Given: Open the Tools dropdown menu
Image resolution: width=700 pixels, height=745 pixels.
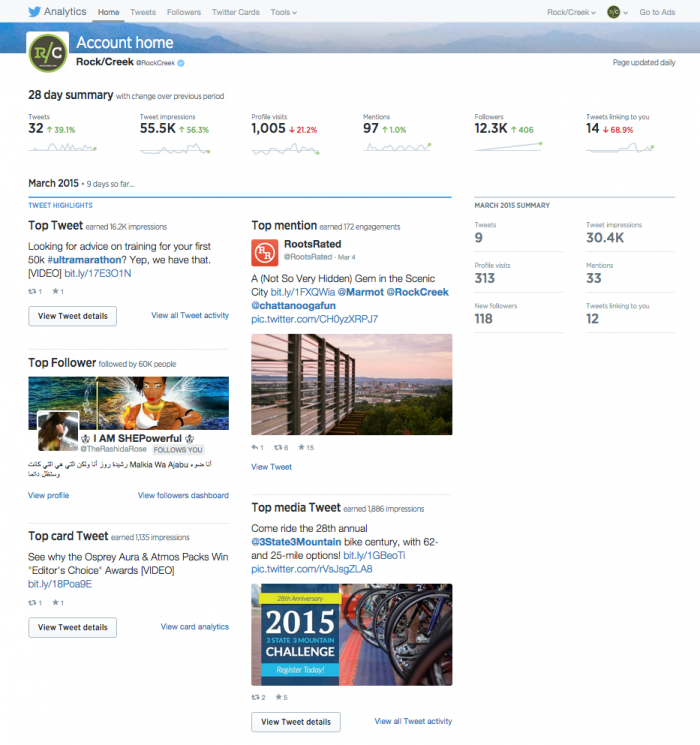Looking at the screenshot, I should pos(284,12).
